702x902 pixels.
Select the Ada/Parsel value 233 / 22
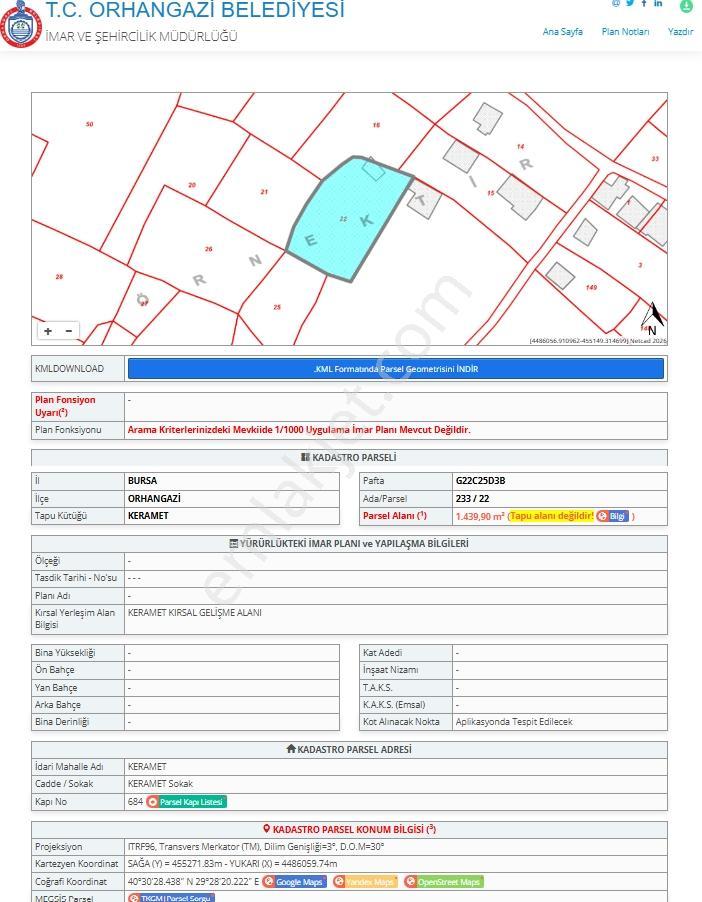472,499
